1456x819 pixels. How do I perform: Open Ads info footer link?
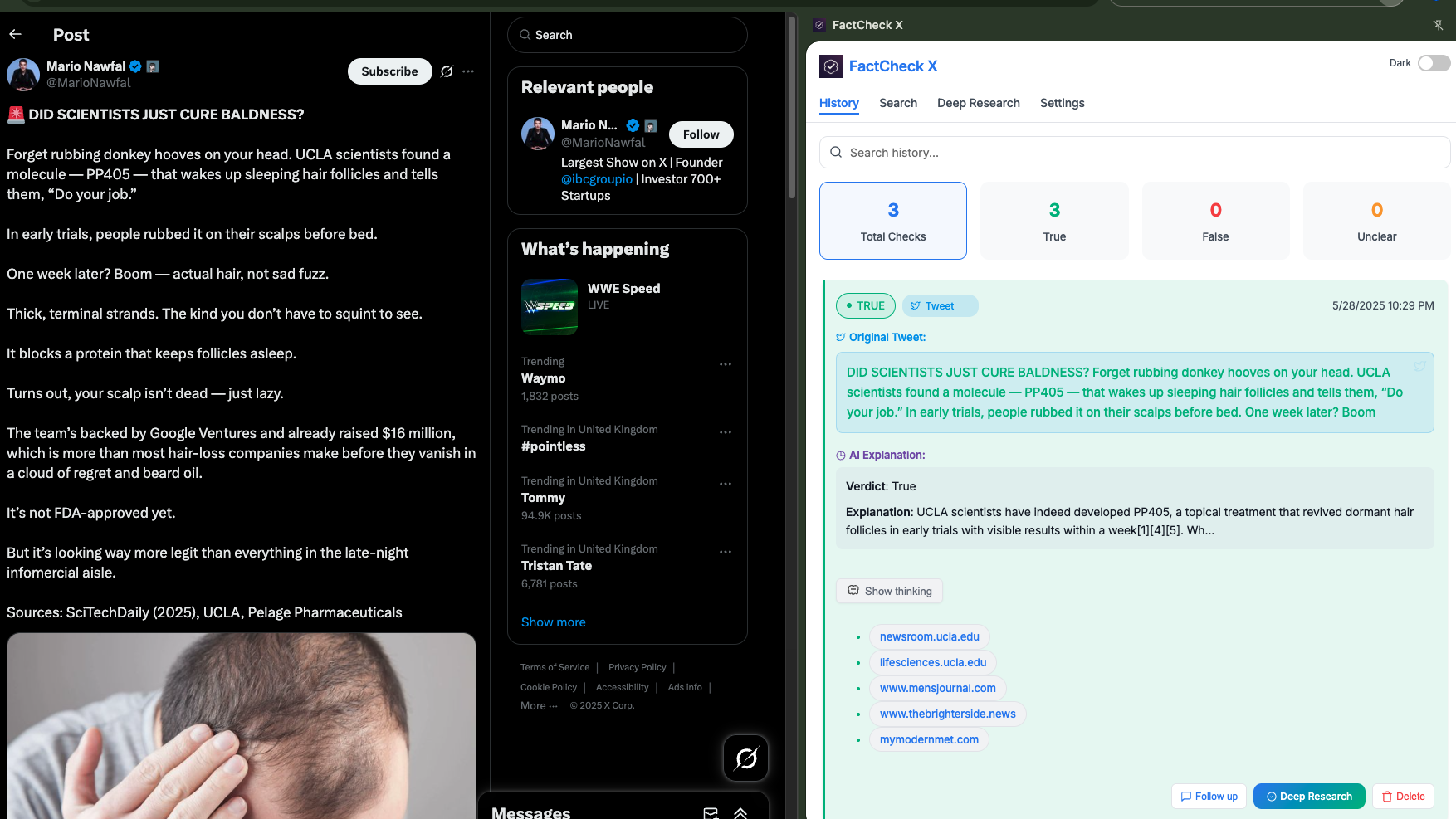[x=685, y=687]
